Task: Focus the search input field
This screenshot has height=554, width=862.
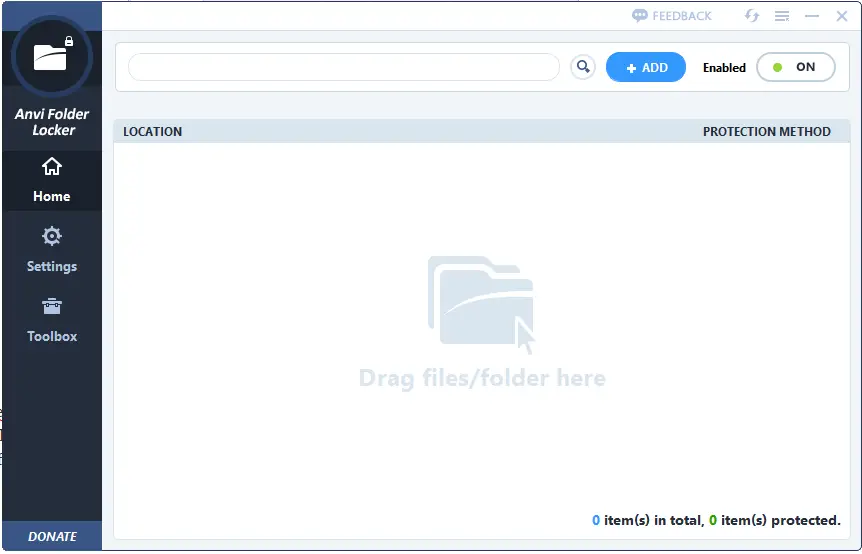Action: point(344,67)
